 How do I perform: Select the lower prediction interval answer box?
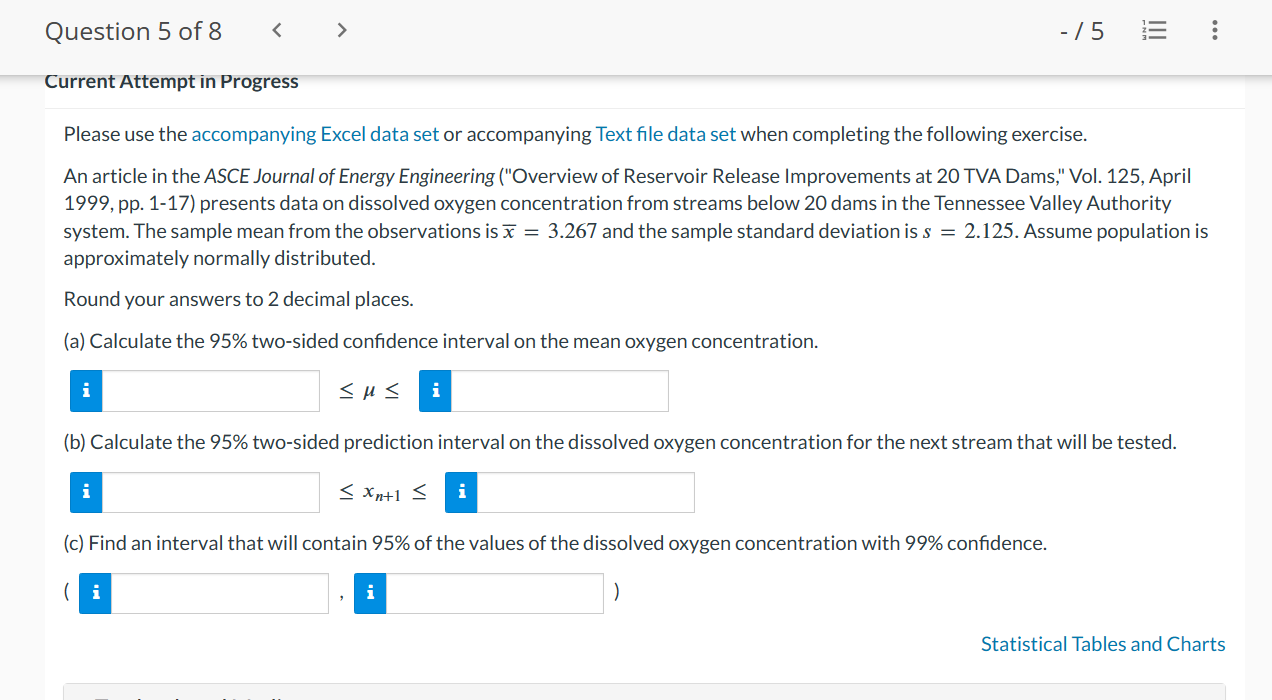pos(210,492)
